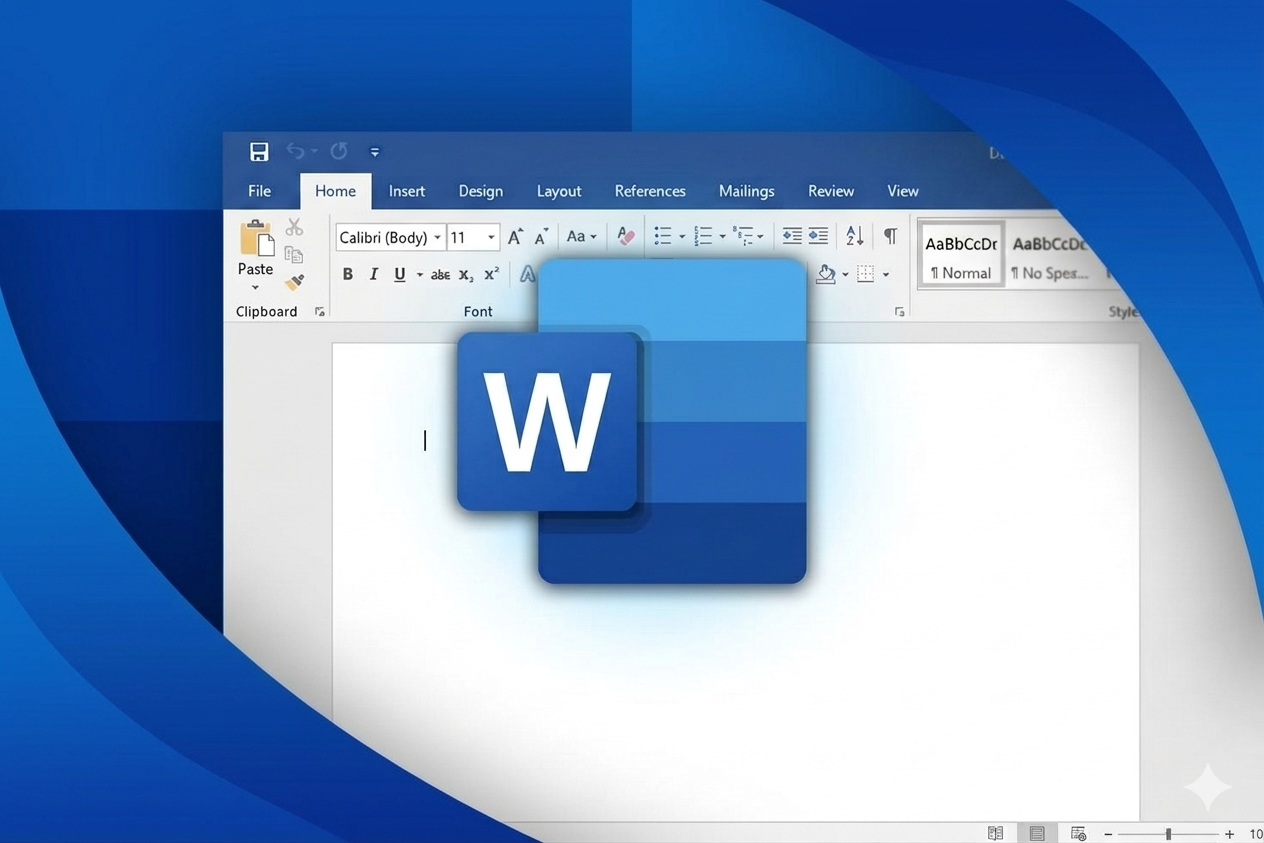Click the Increase Indent icon
Screen dimensions: 1264x843
pyautogui.click(x=818, y=237)
